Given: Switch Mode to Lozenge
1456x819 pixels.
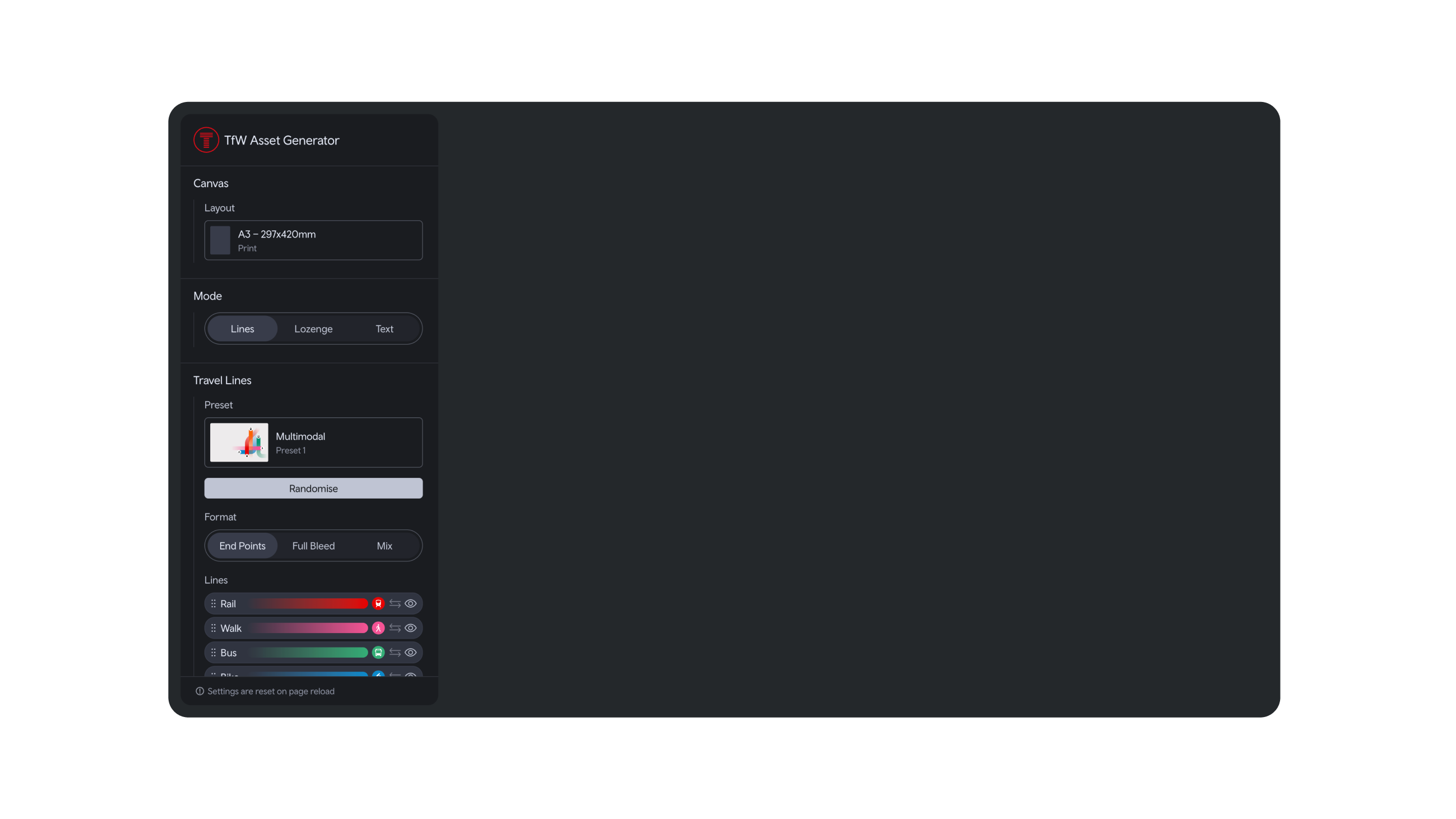Looking at the screenshot, I should click(313, 329).
